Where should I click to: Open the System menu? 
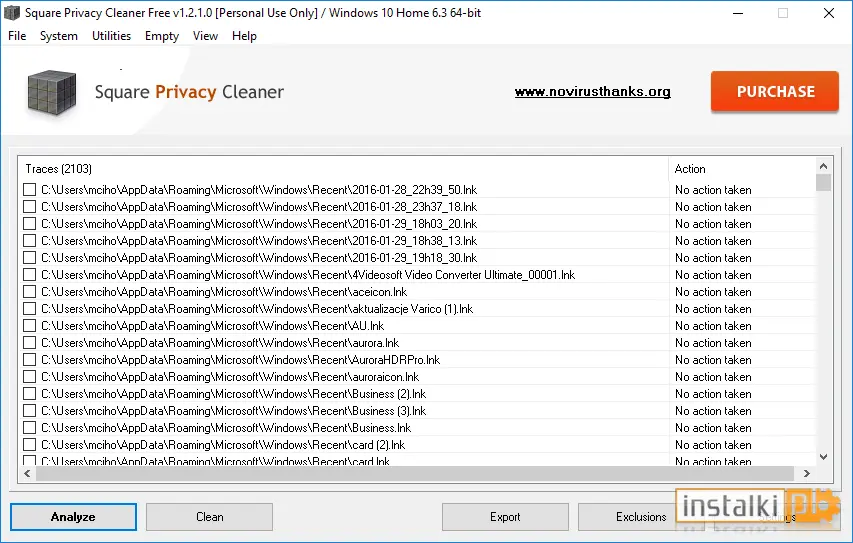59,36
